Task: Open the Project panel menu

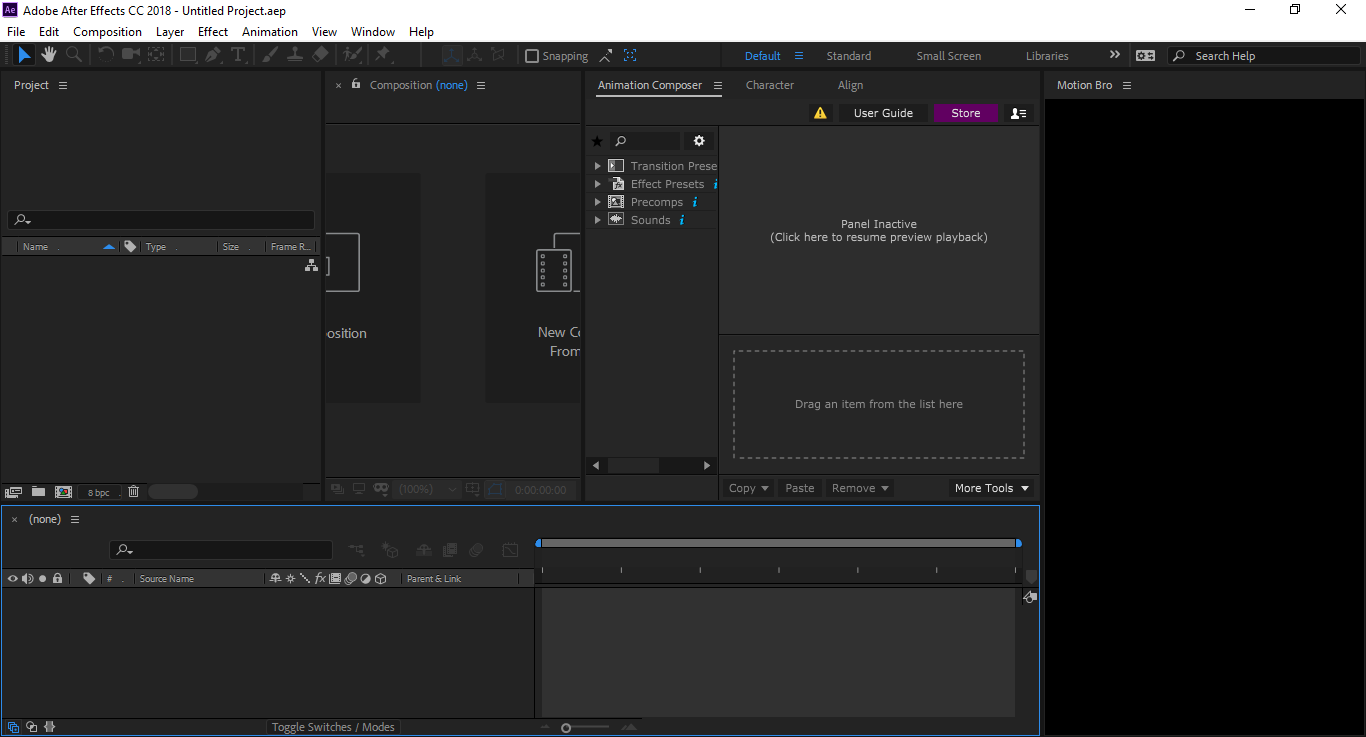Action: click(63, 85)
